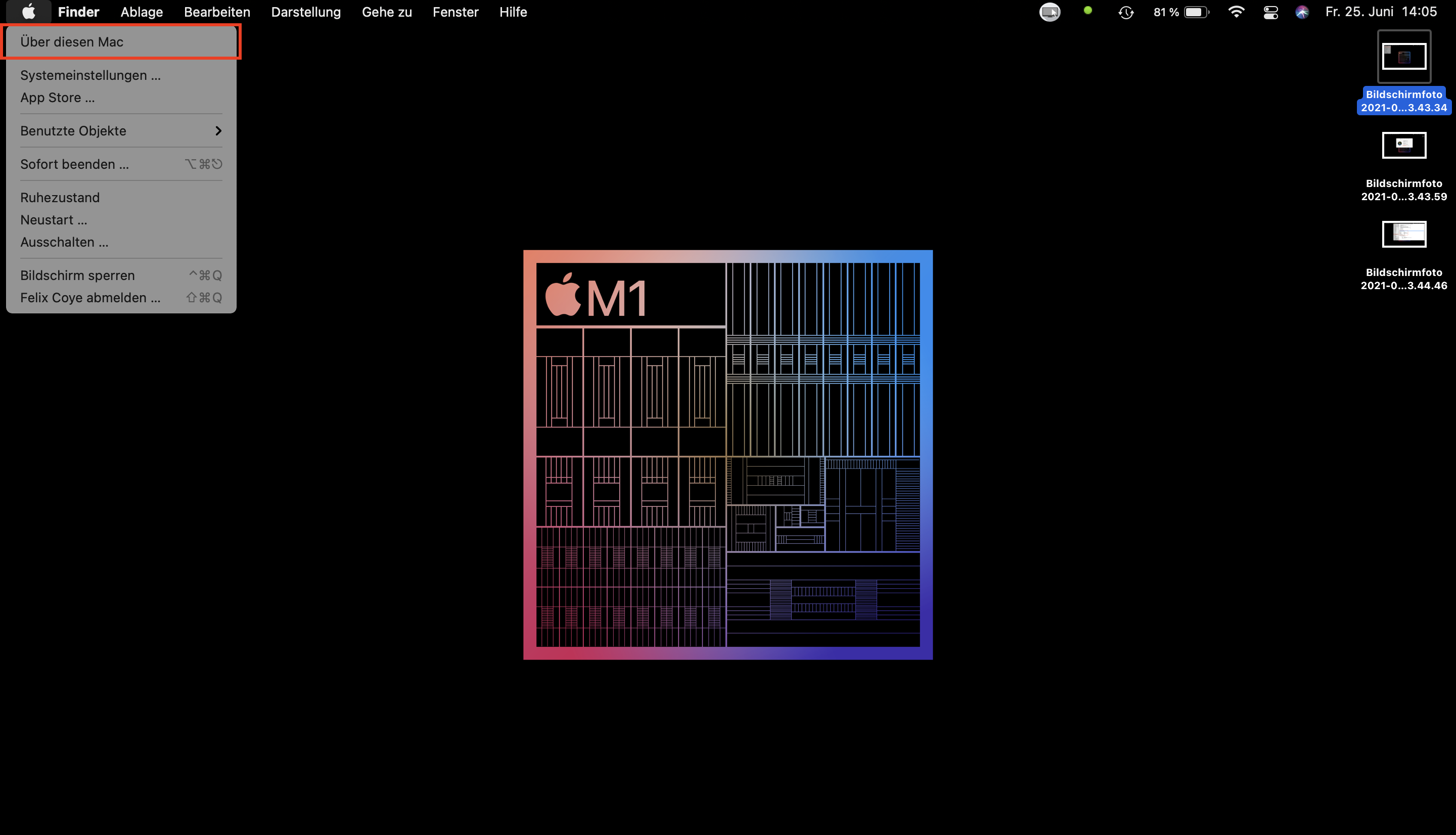
Task: Choose App Store menu entry
Action: coord(57,98)
